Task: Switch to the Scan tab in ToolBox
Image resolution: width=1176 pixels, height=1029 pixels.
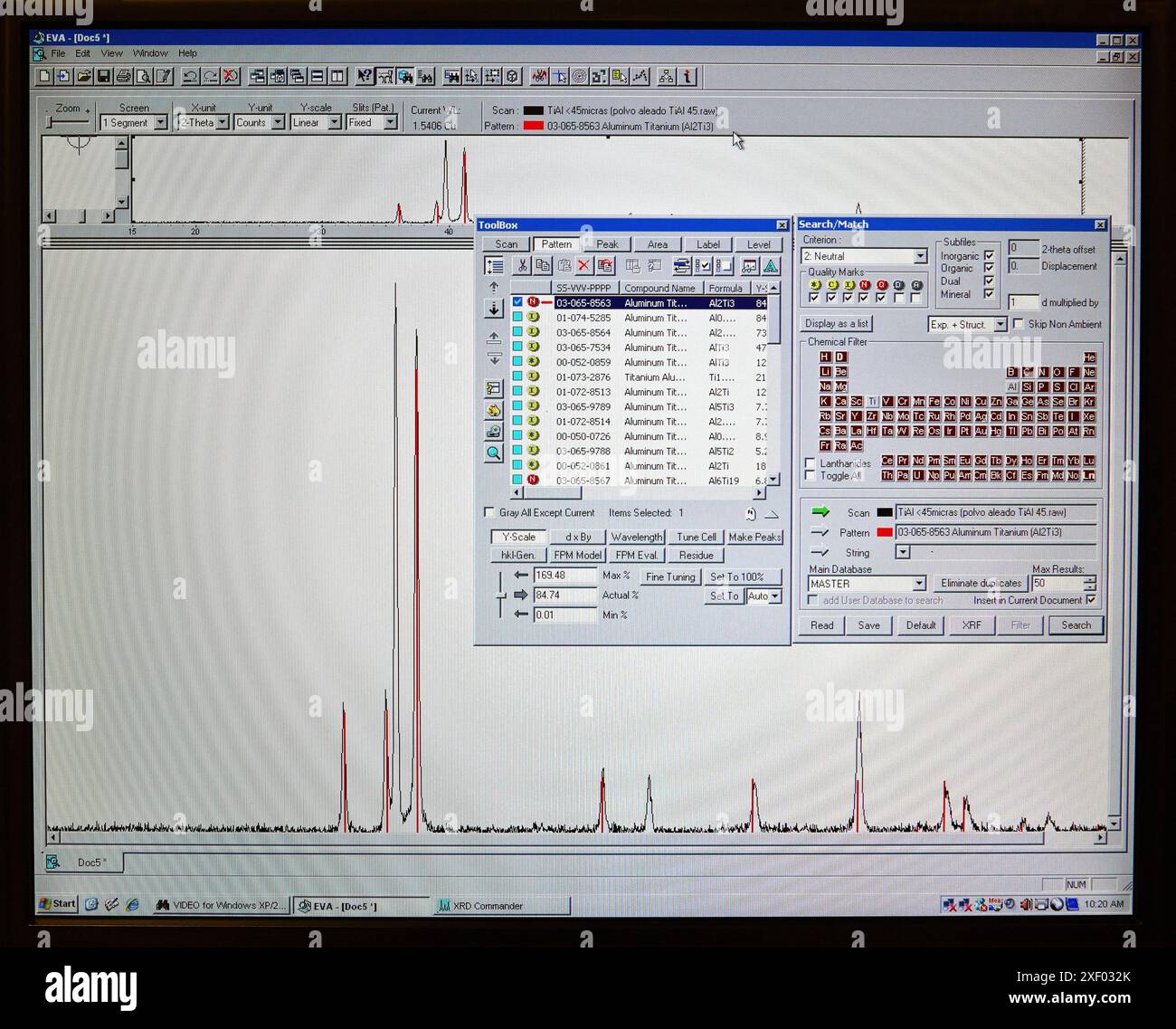Action: [x=507, y=244]
